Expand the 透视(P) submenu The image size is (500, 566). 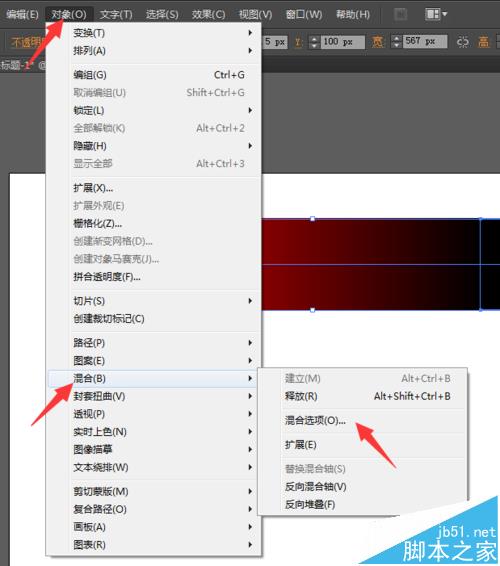[x=154, y=414]
